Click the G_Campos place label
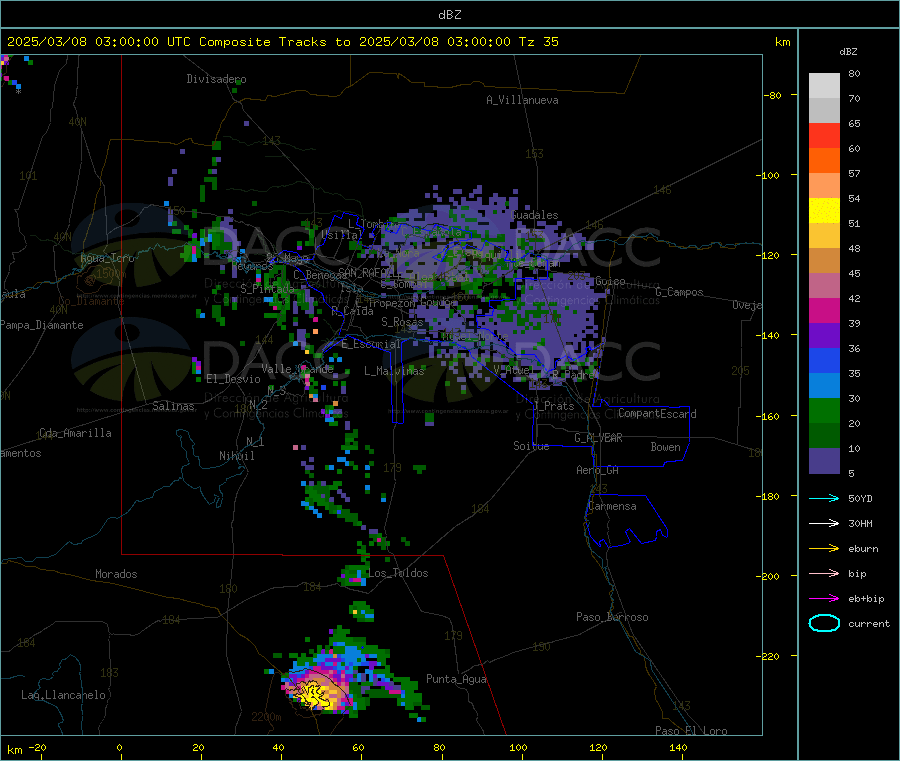 point(679,292)
